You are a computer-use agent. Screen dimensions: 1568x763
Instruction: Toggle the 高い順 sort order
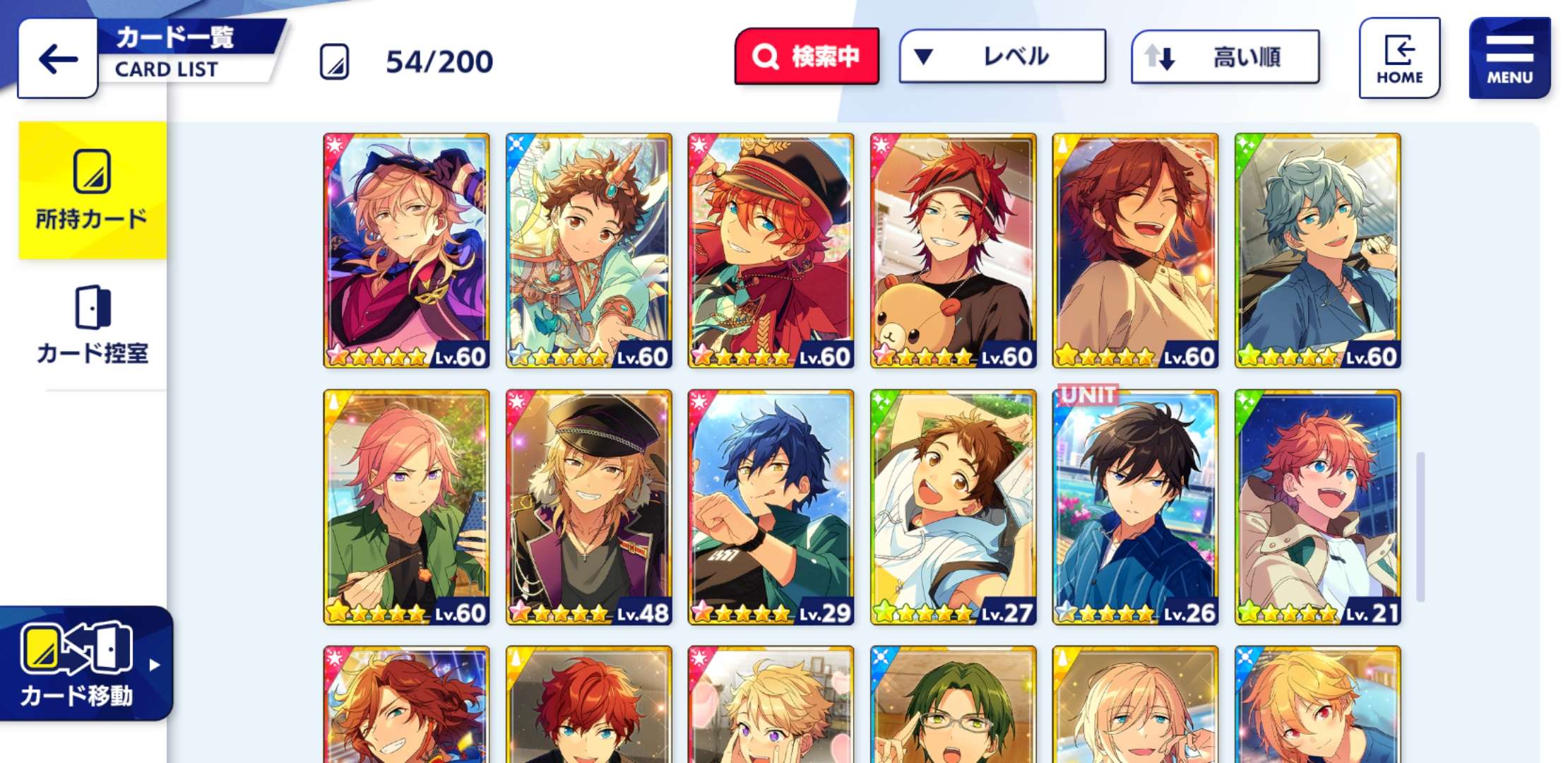(x=1225, y=57)
